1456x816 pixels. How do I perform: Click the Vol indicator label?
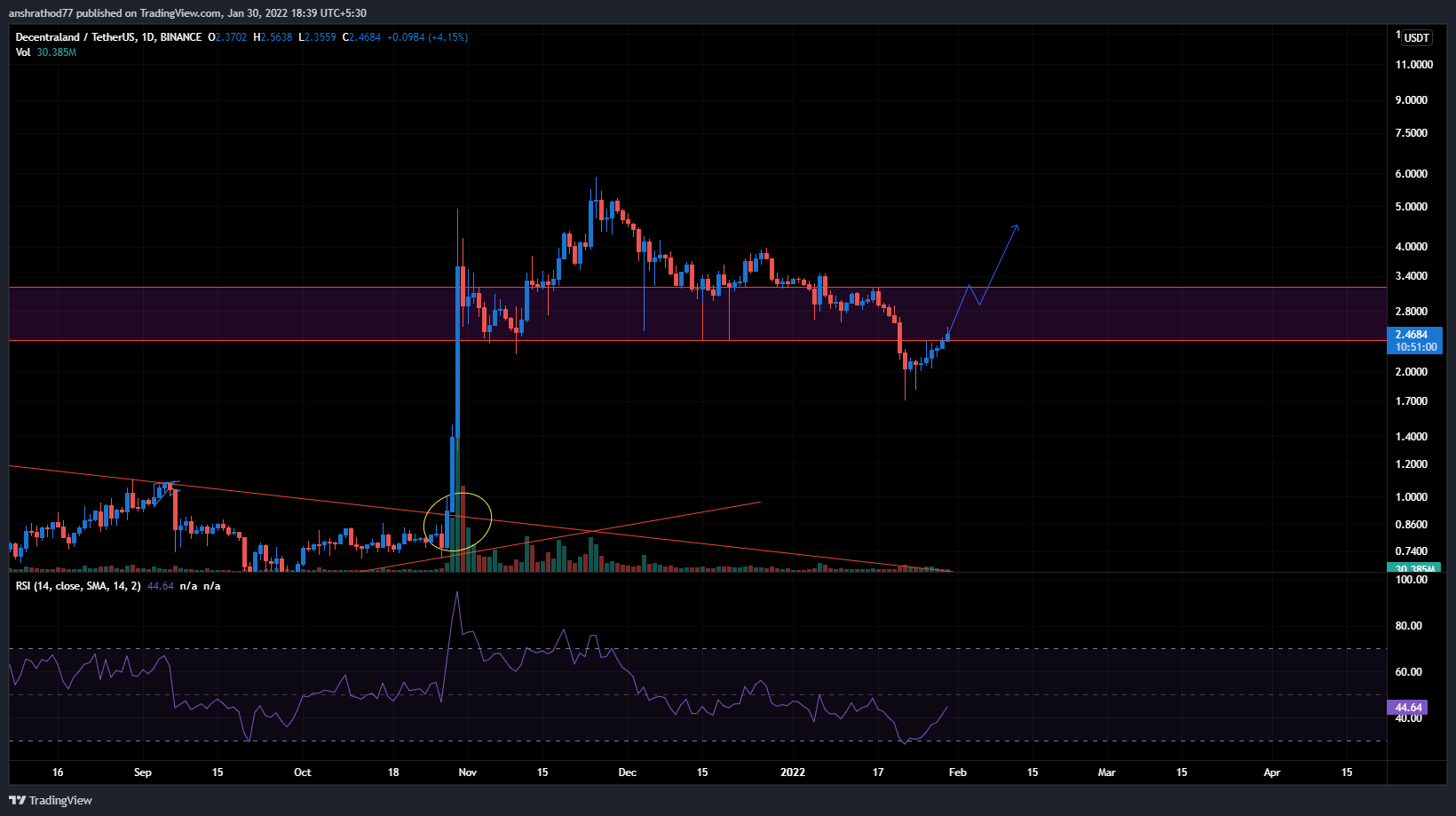point(23,52)
